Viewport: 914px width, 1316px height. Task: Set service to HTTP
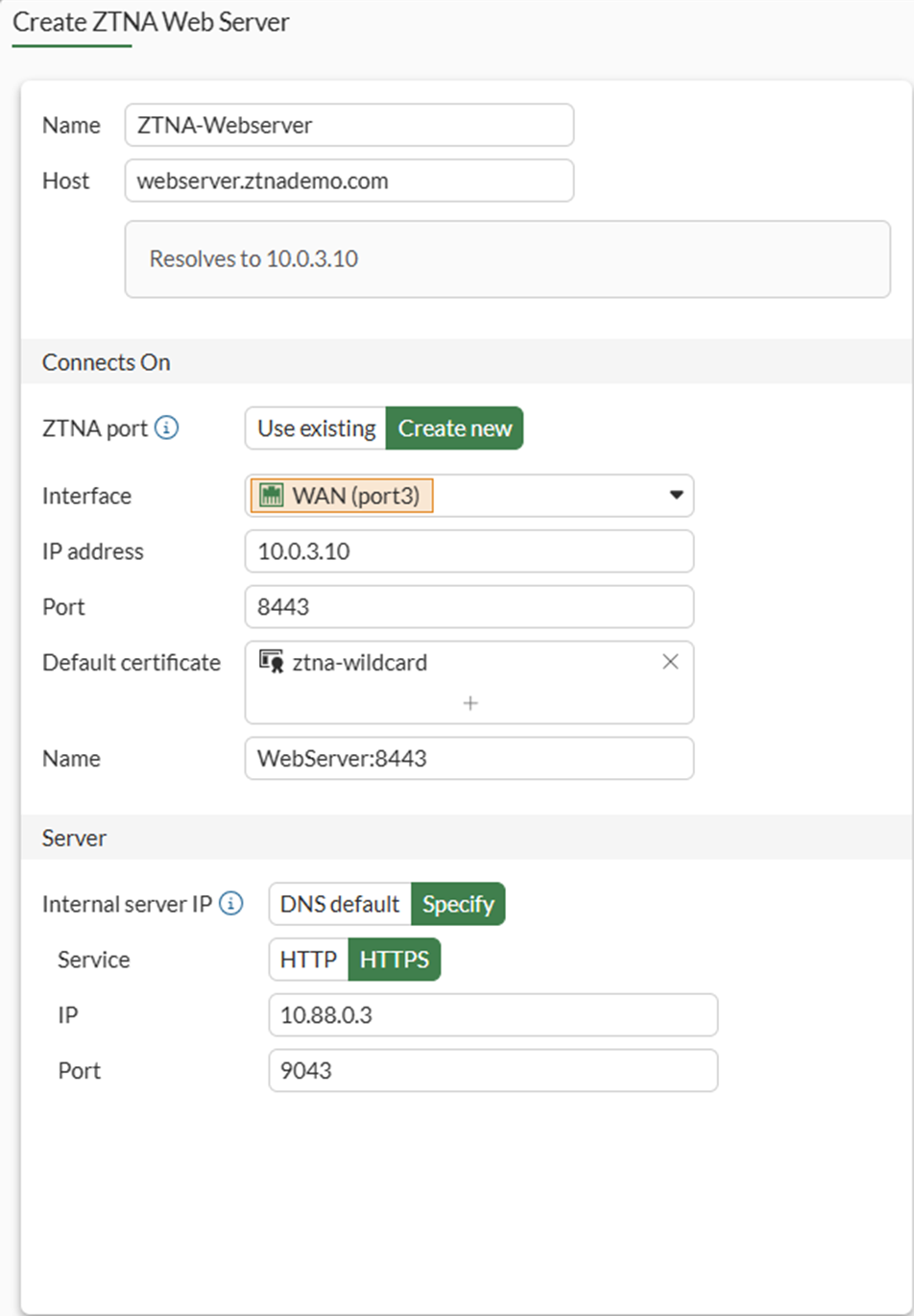click(x=308, y=960)
